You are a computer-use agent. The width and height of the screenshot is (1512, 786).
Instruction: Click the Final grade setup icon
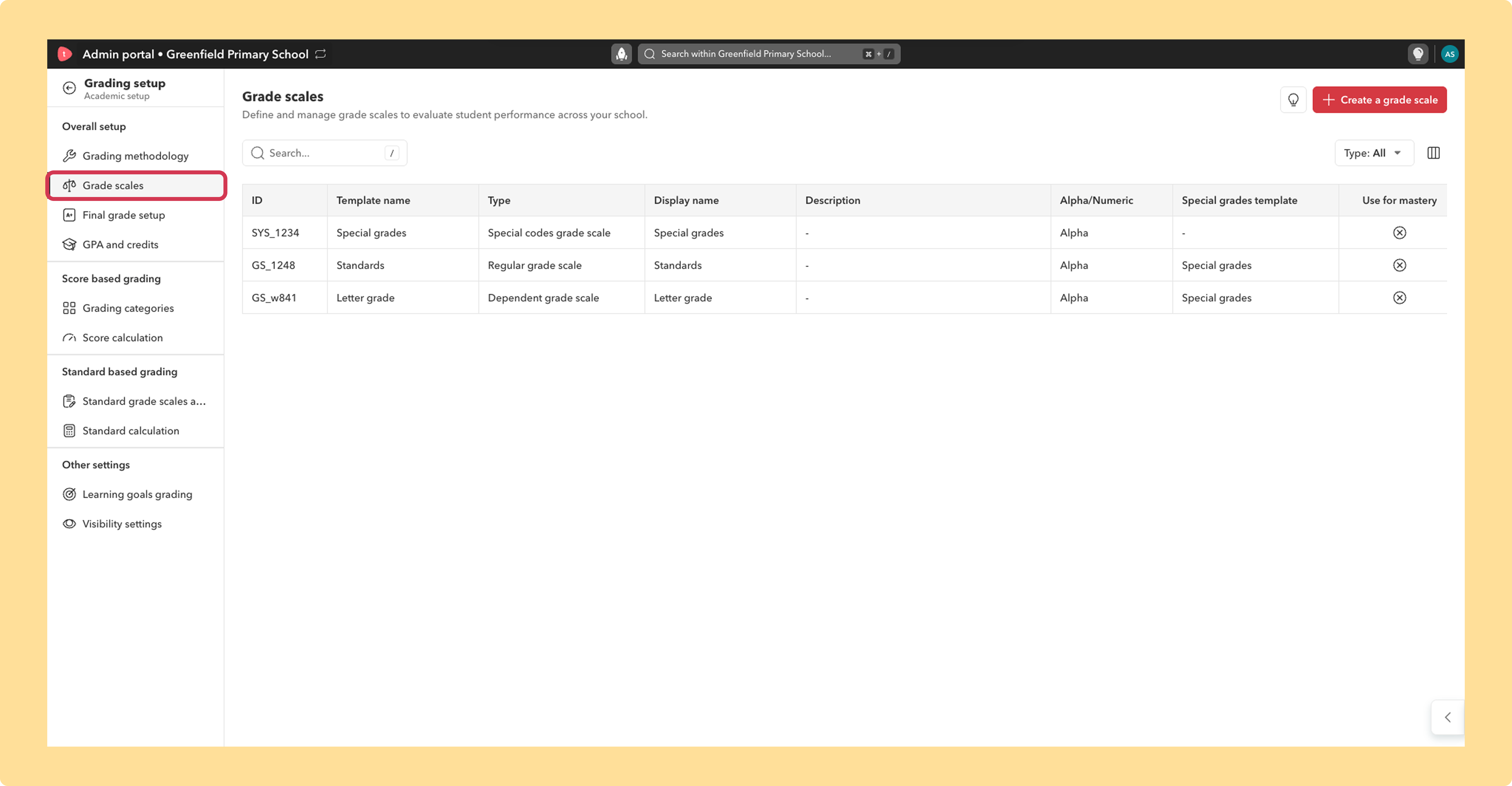pos(69,215)
